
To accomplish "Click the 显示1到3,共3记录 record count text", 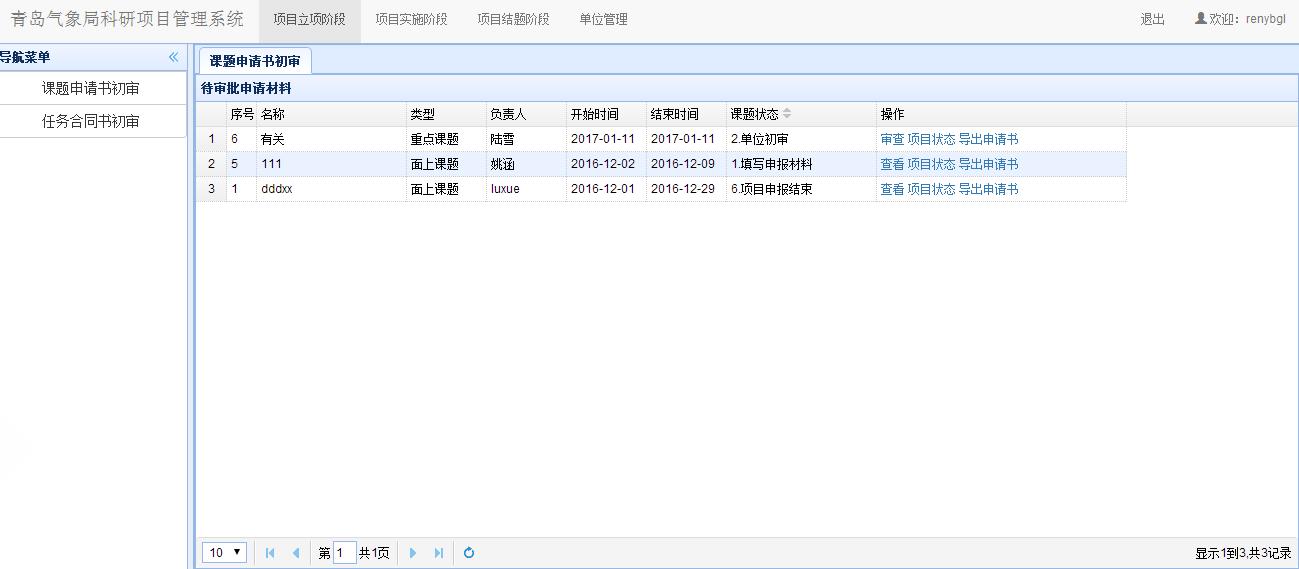I will [1243, 553].
